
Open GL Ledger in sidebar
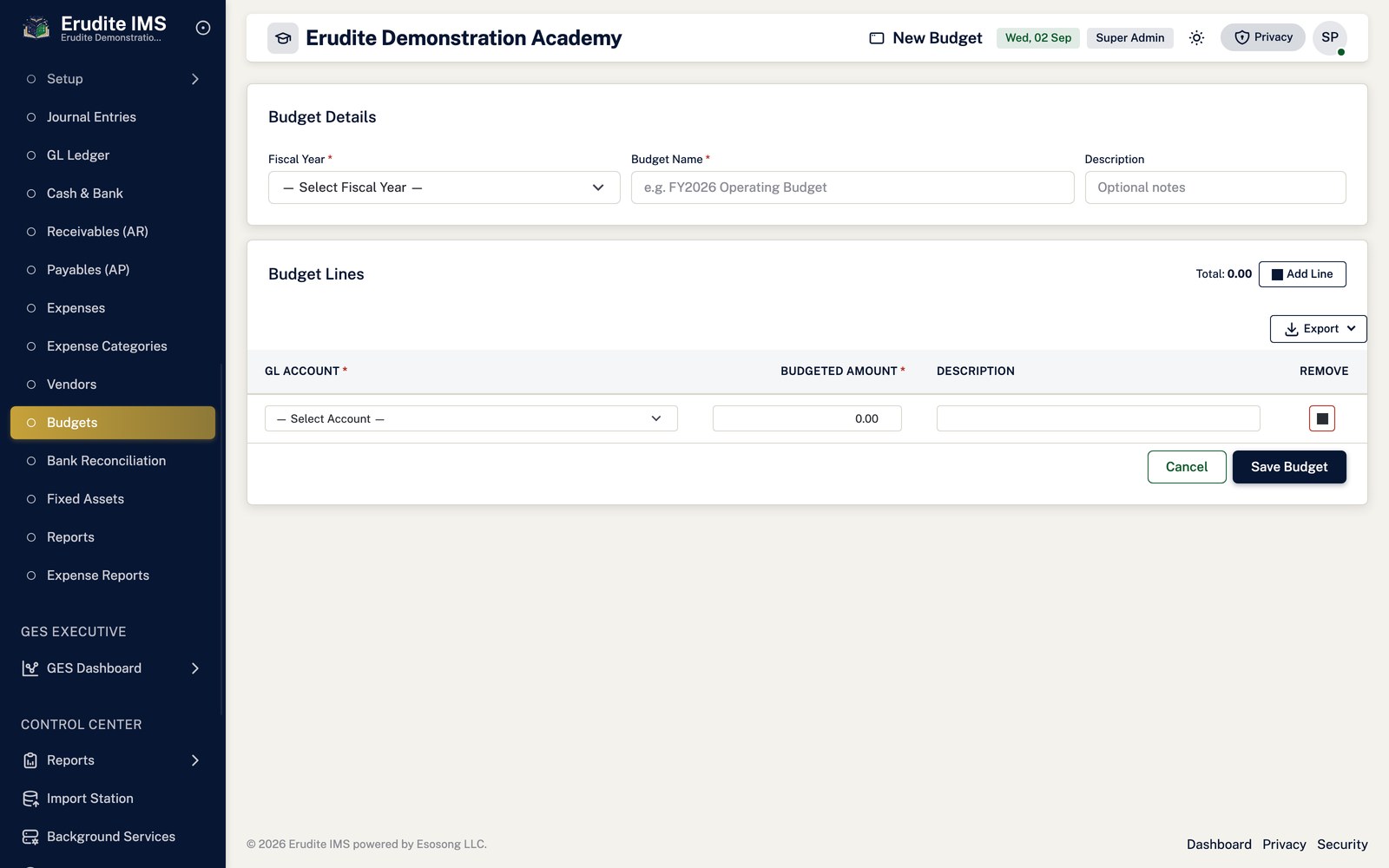(113, 155)
